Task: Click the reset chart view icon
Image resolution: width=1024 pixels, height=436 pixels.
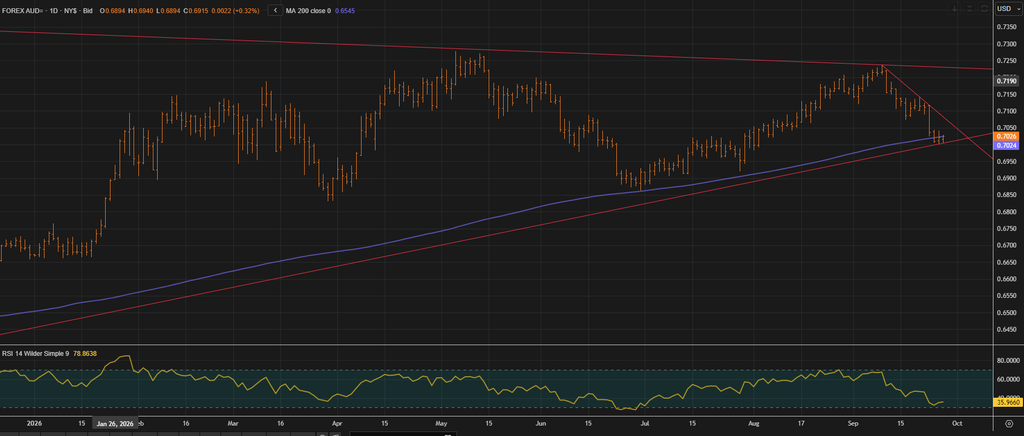Action: [984, 8]
